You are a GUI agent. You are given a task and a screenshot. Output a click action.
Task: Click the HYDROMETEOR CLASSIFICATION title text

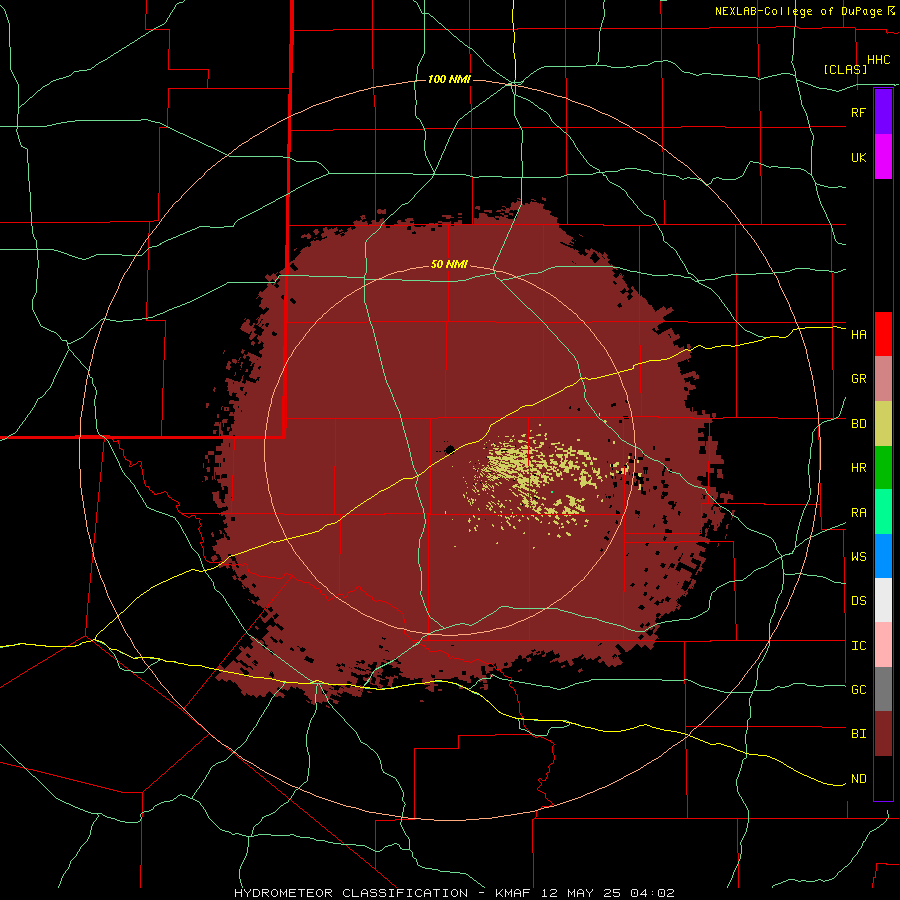(x=351, y=893)
